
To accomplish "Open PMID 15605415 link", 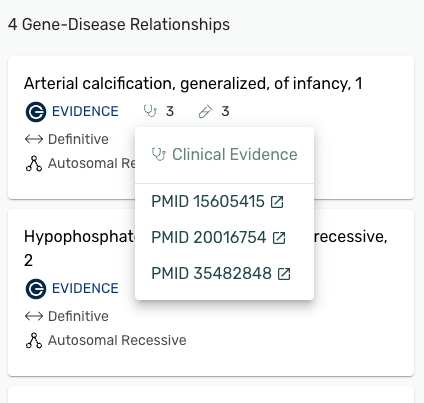I will tap(208, 201).
